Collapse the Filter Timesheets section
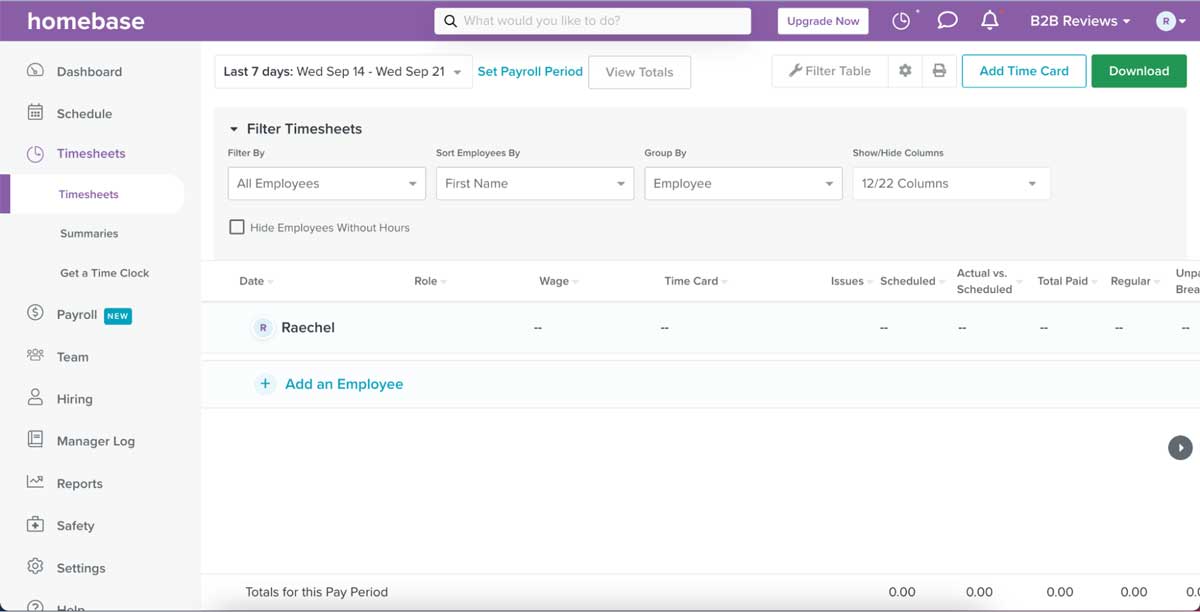1200x612 pixels. coord(235,129)
